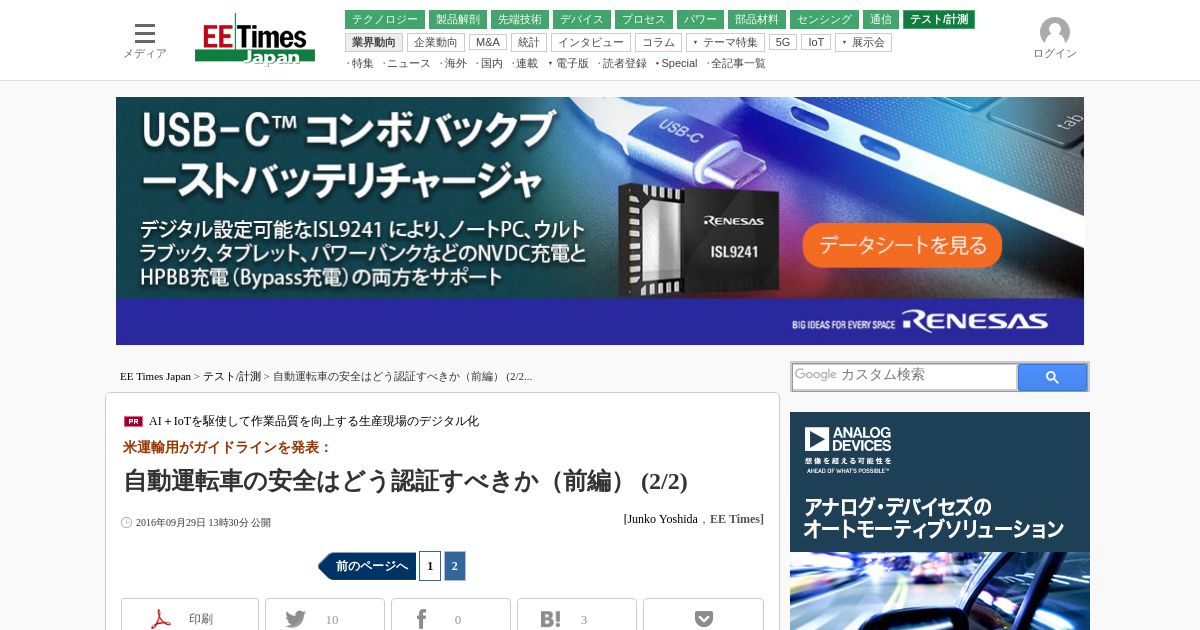This screenshot has height=630, width=1200.
Task: Open the 通信 category tab
Action: (x=881, y=20)
